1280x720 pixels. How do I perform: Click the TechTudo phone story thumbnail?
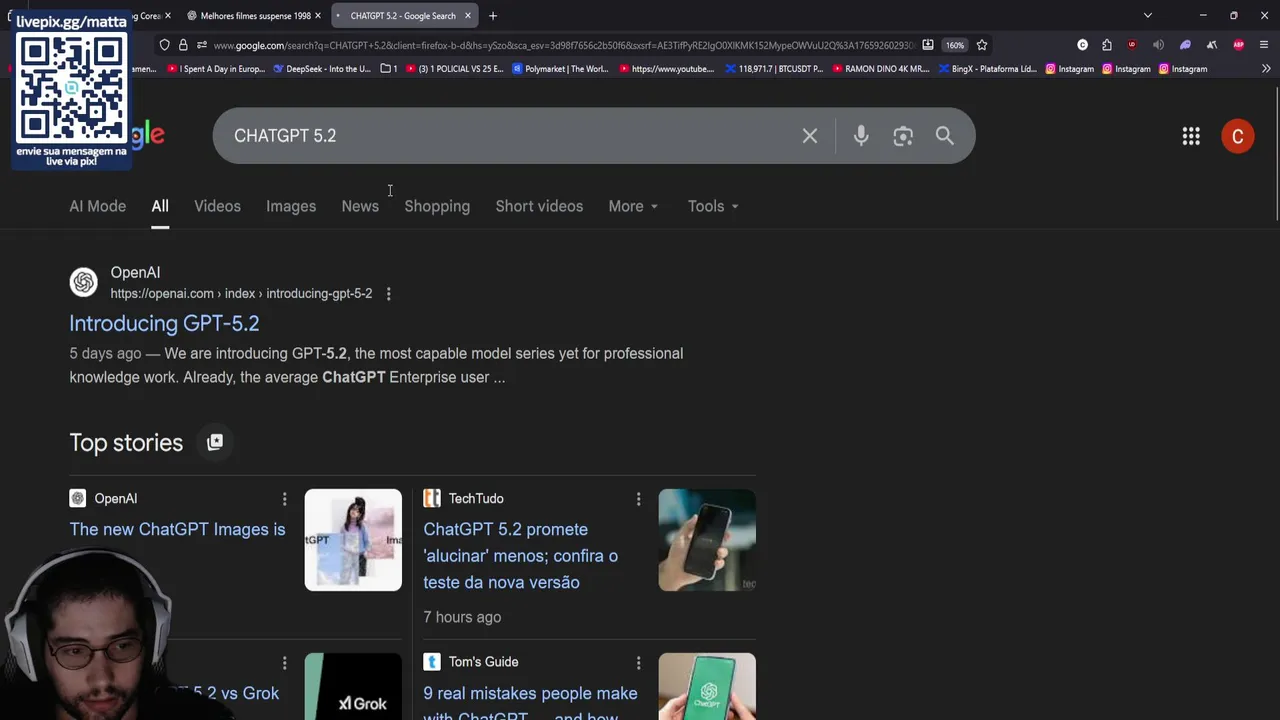click(707, 540)
